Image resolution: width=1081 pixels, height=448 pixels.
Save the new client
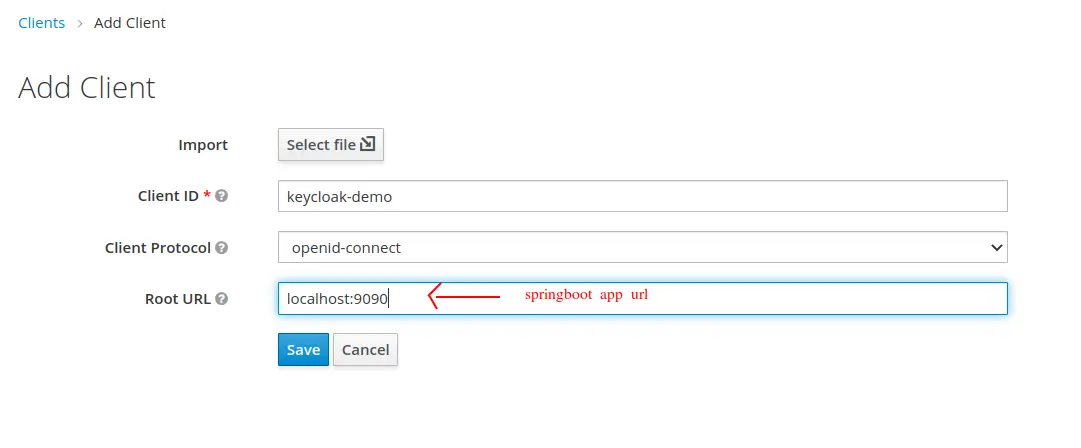(303, 349)
